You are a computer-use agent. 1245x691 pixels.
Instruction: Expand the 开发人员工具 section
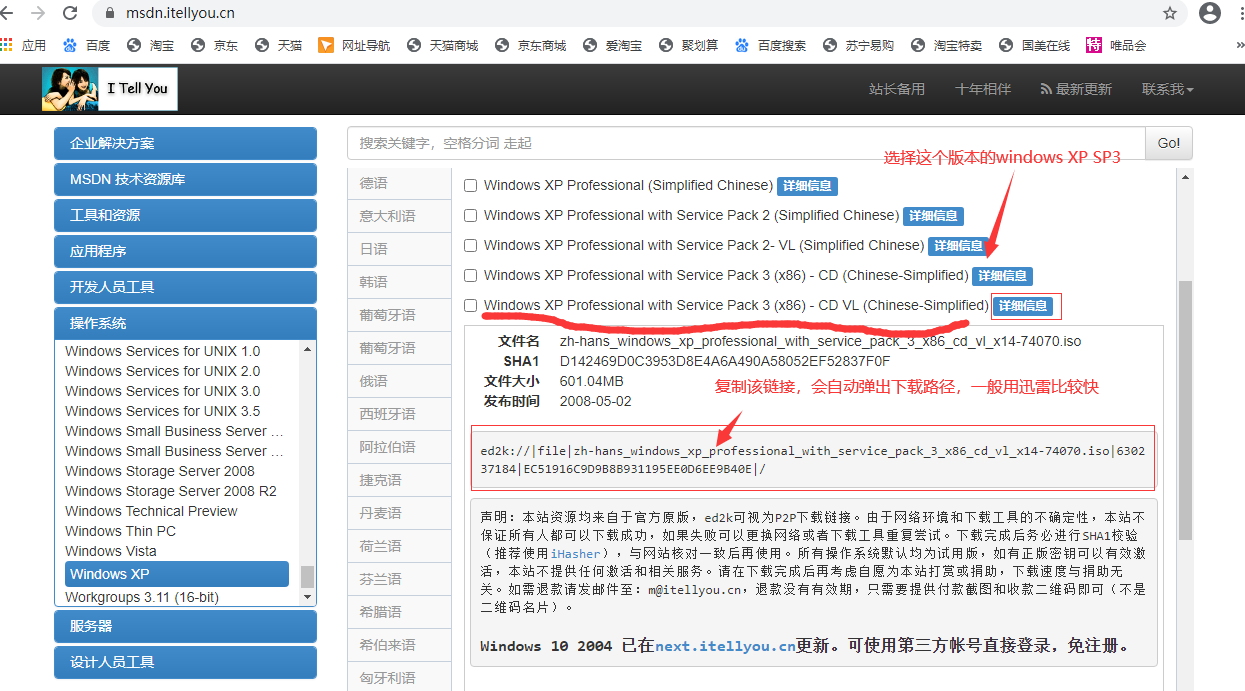click(x=185, y=287)
